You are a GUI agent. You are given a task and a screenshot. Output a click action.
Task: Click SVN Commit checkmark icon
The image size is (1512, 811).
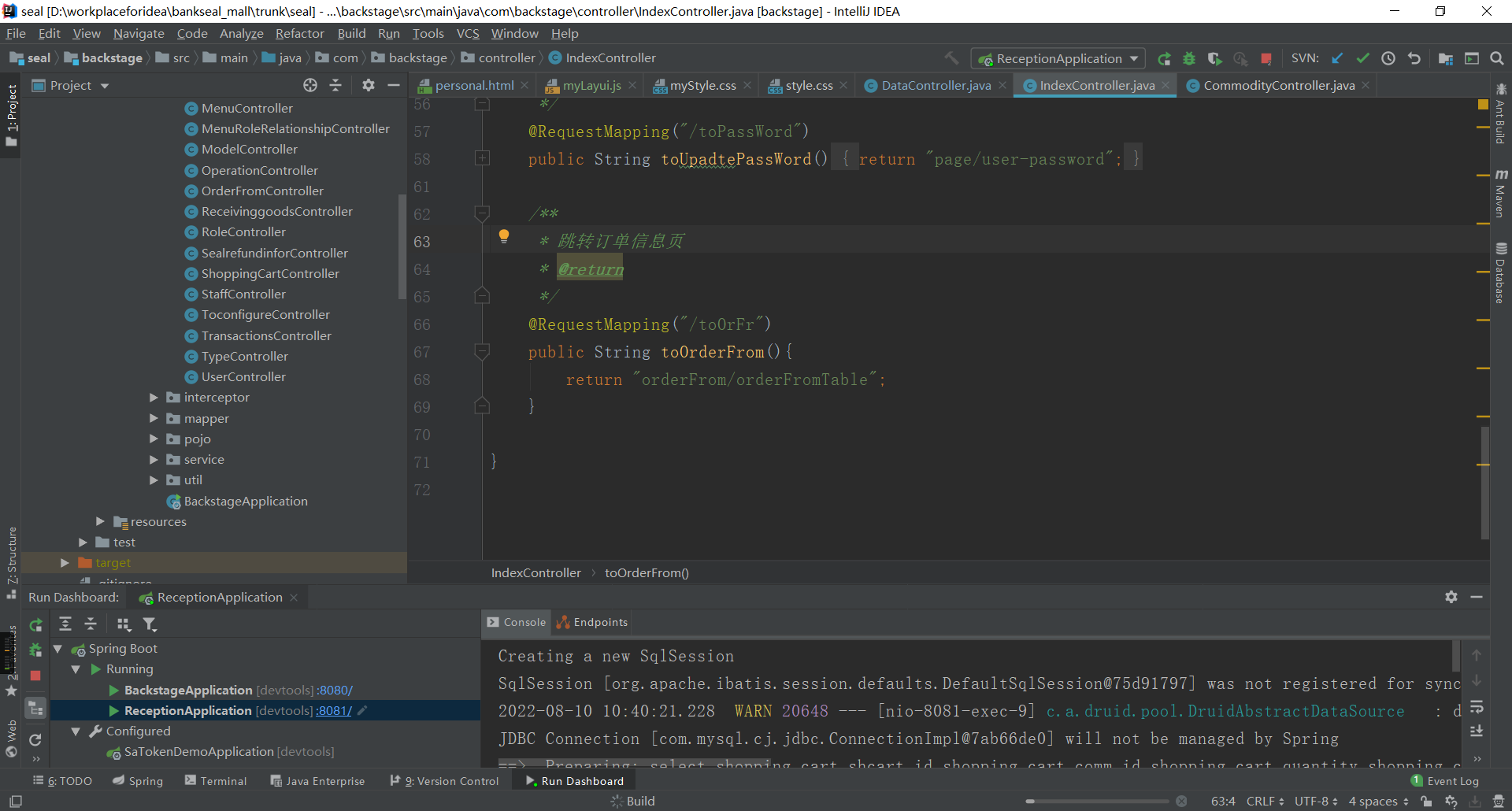pyautogui.click(x=1363, y=58)
